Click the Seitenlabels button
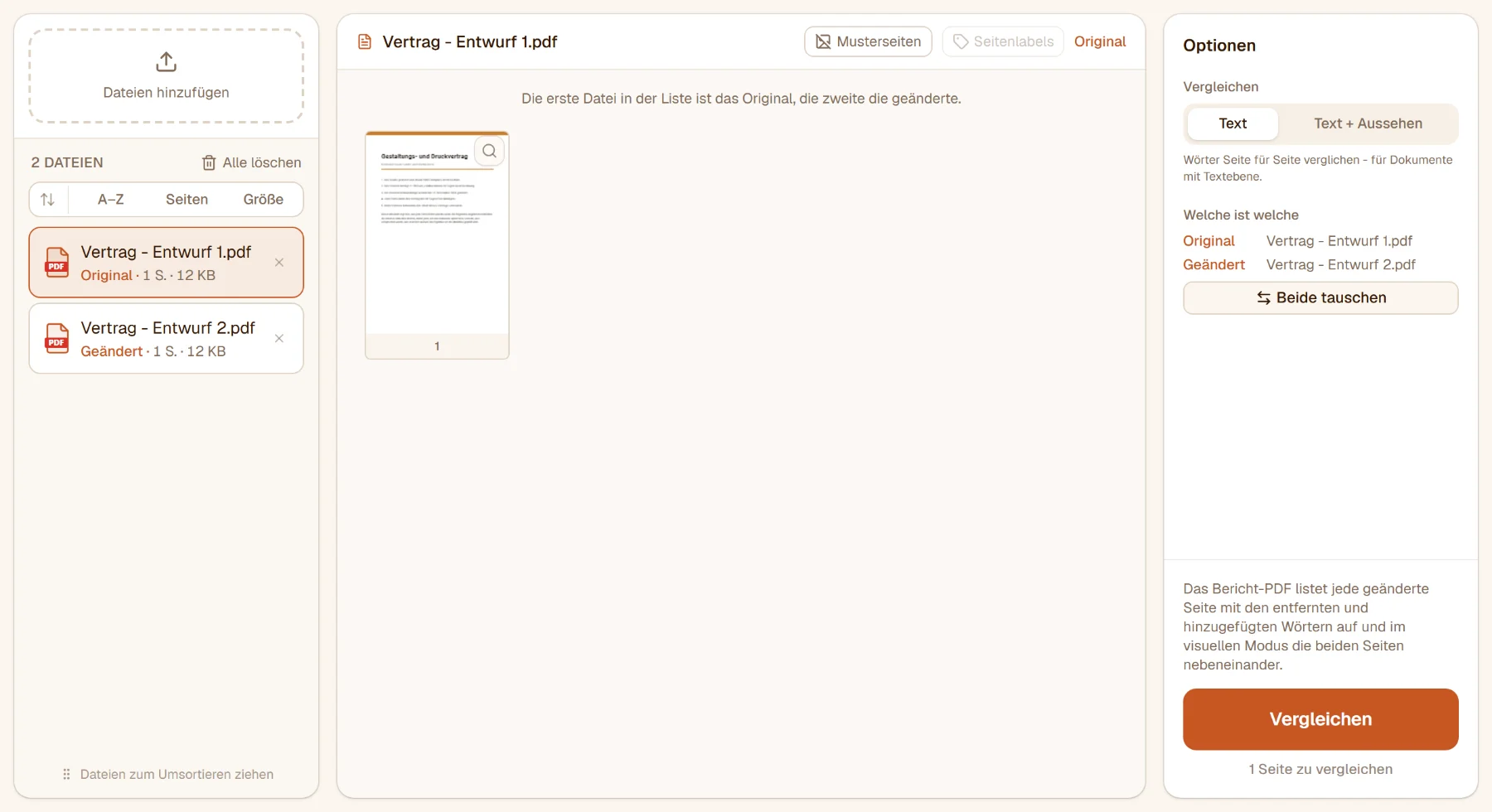 tap(1003, 41)
